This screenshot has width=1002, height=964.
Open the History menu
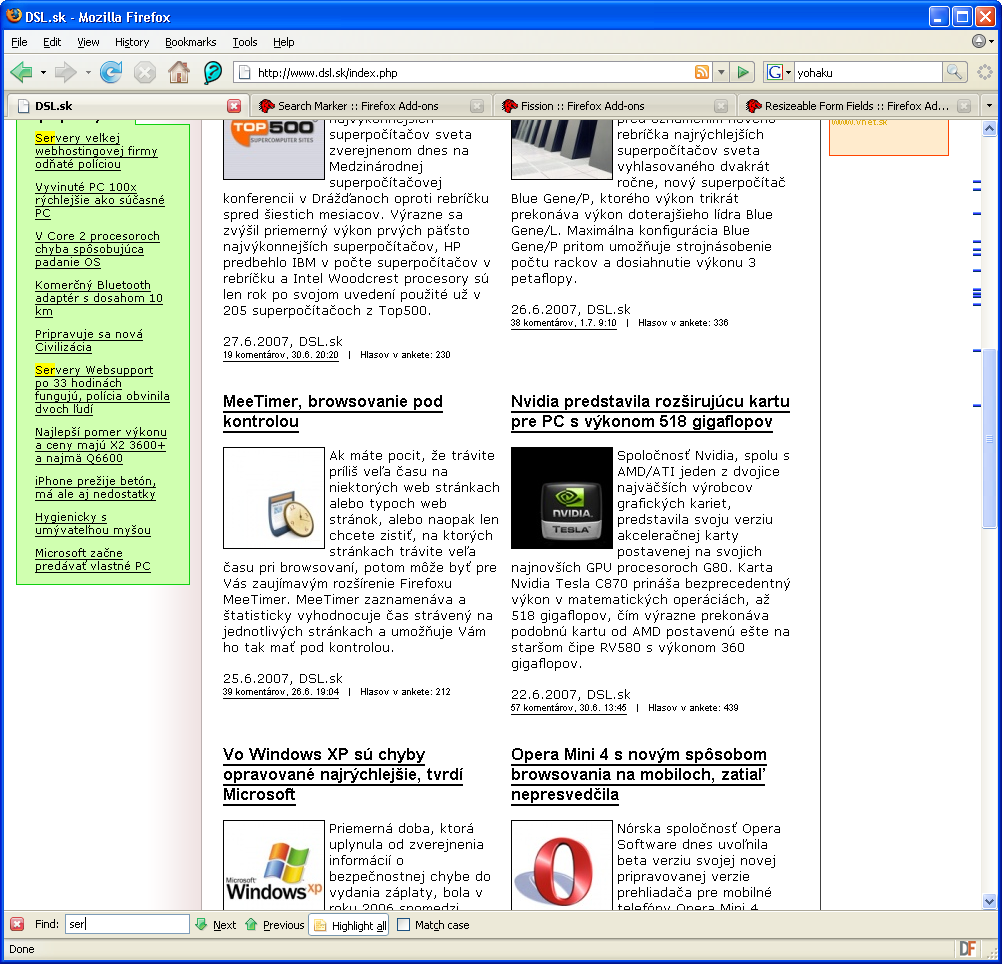pos(132,42)
